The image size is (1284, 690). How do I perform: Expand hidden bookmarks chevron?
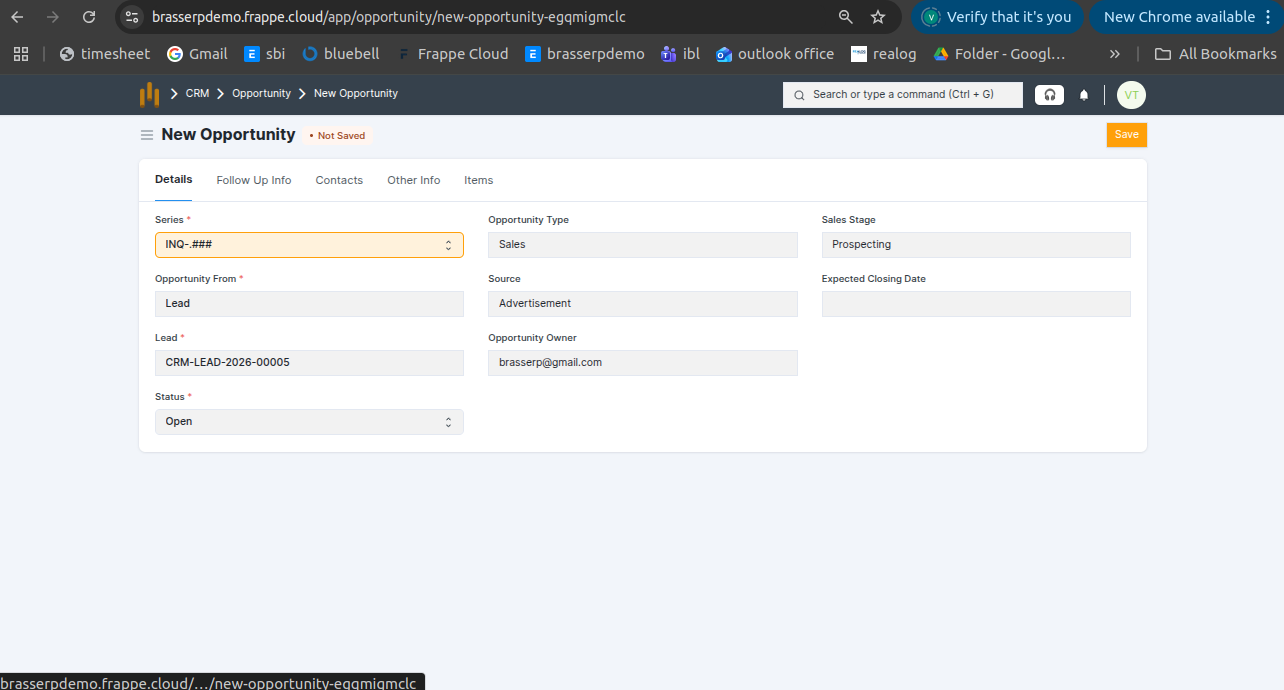point(1115,54)
